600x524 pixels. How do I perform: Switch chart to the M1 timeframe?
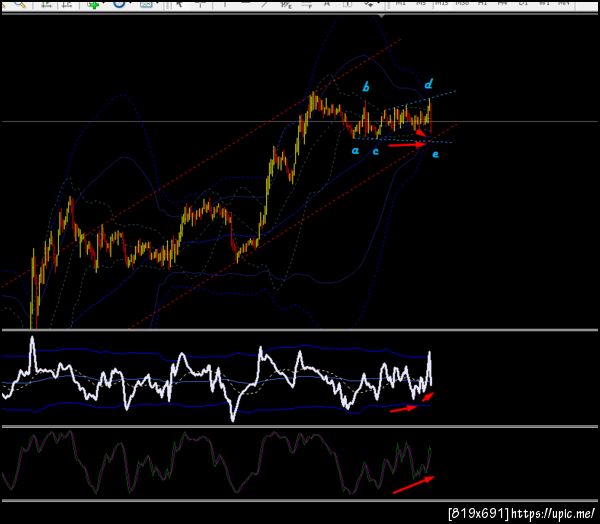[x=400, y=3]
